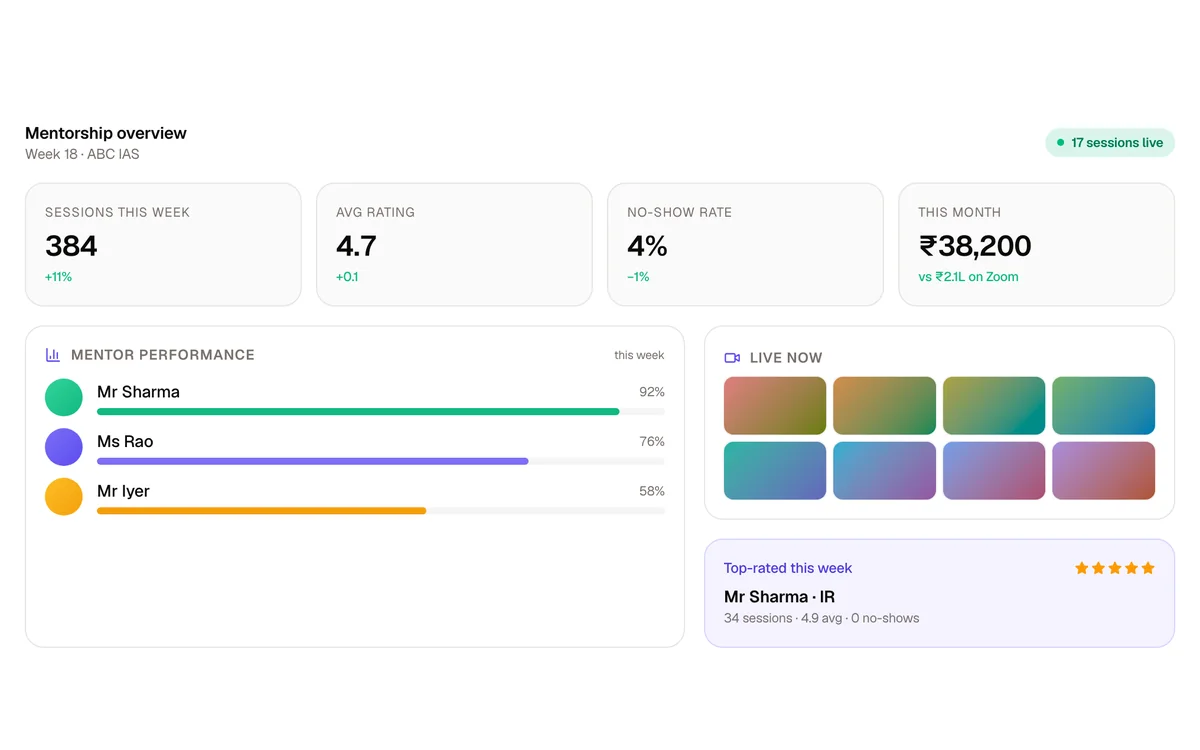
Task: Click the +11% change indicator
Action: click(x=58, y=277)
